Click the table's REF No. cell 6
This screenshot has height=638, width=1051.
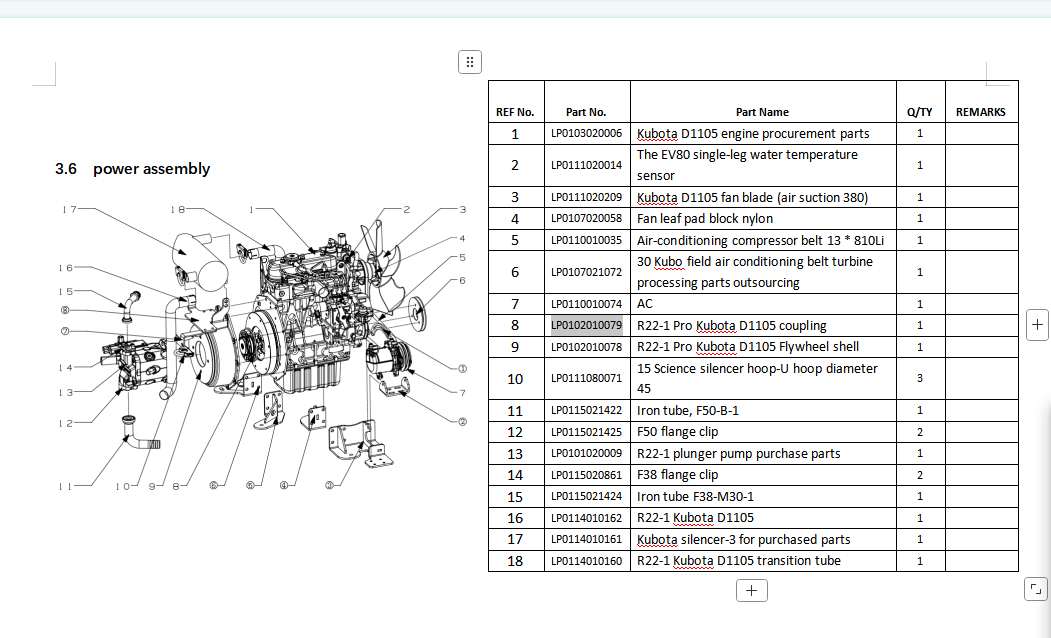coord(515,272)
